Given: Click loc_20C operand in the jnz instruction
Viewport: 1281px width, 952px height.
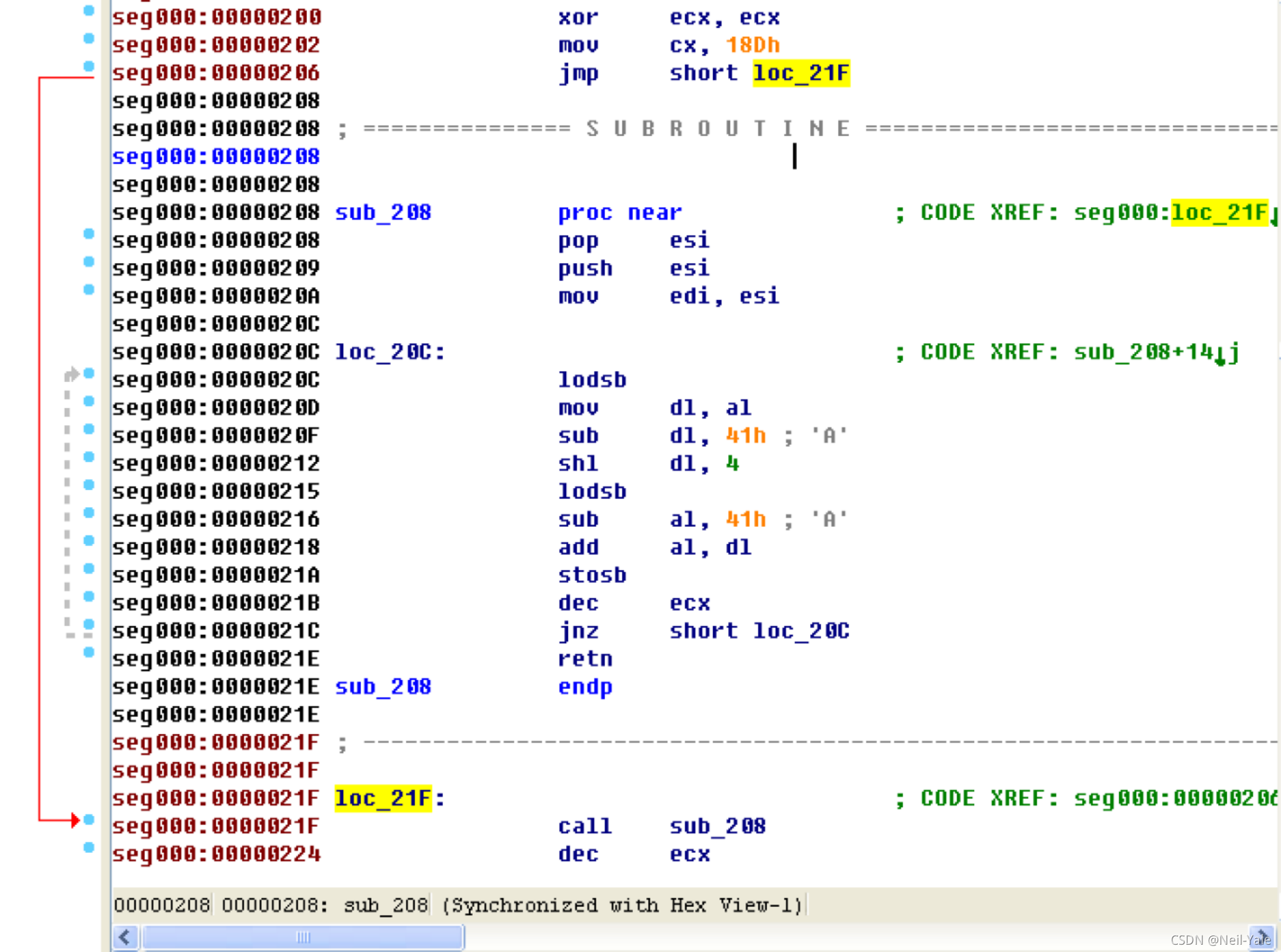Looking at the screenshot, I should click(801, 631).
